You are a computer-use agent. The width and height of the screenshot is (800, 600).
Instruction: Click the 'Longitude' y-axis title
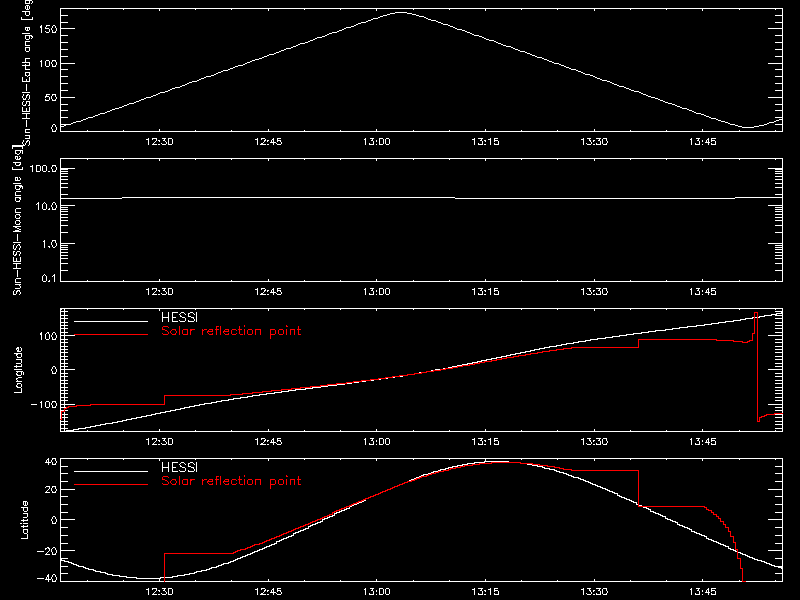[x=18, y=370]
